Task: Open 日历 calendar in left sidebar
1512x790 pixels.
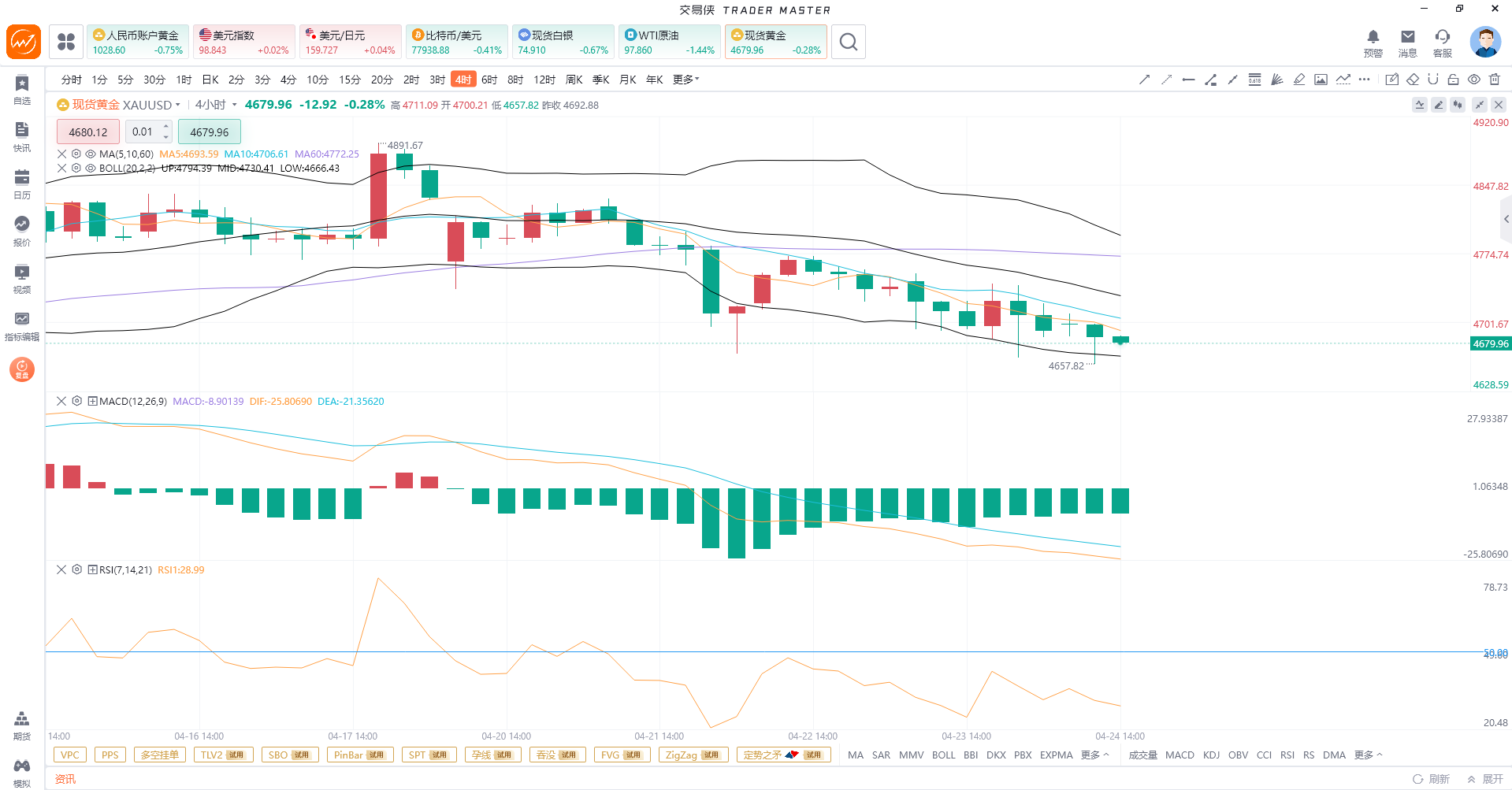Action: click(22, 184)
